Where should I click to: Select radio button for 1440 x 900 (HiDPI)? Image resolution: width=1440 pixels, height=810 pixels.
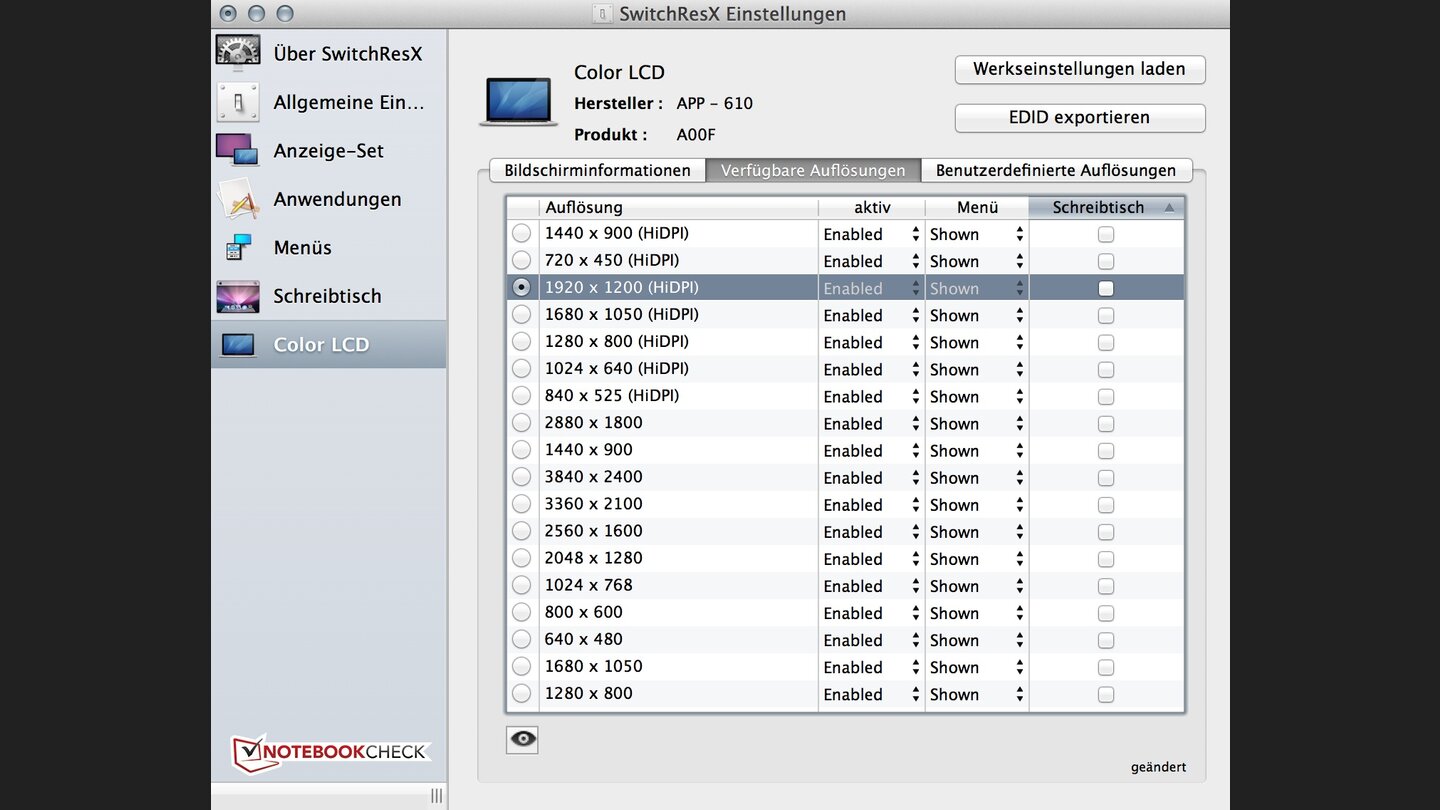point(521,233)
